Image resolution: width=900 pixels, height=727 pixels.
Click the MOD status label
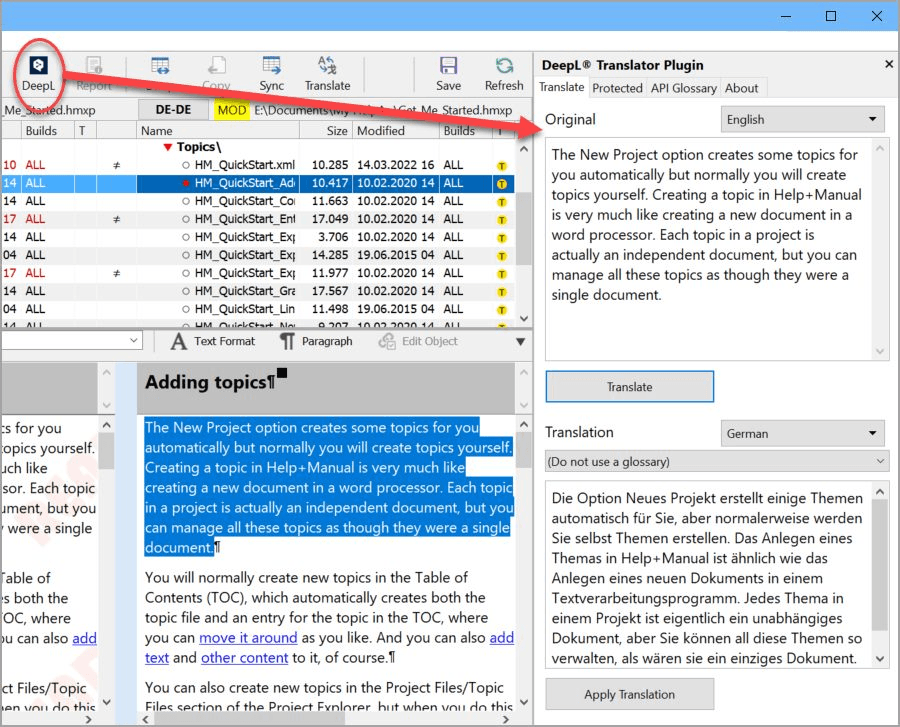[x=232, y=110]
